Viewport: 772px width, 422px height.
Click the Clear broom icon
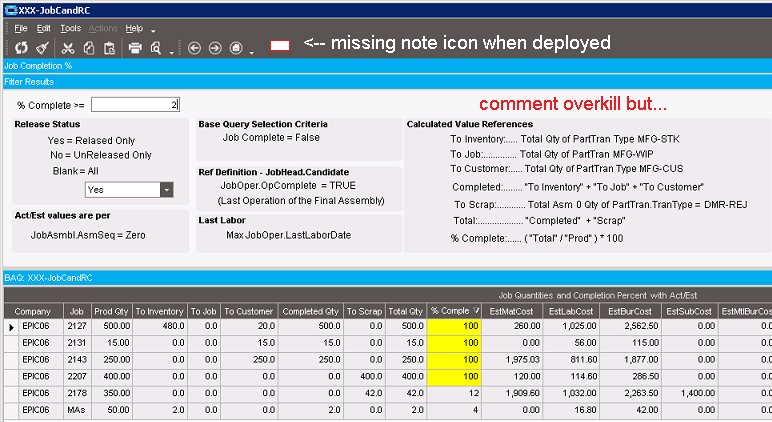(42, 48)
